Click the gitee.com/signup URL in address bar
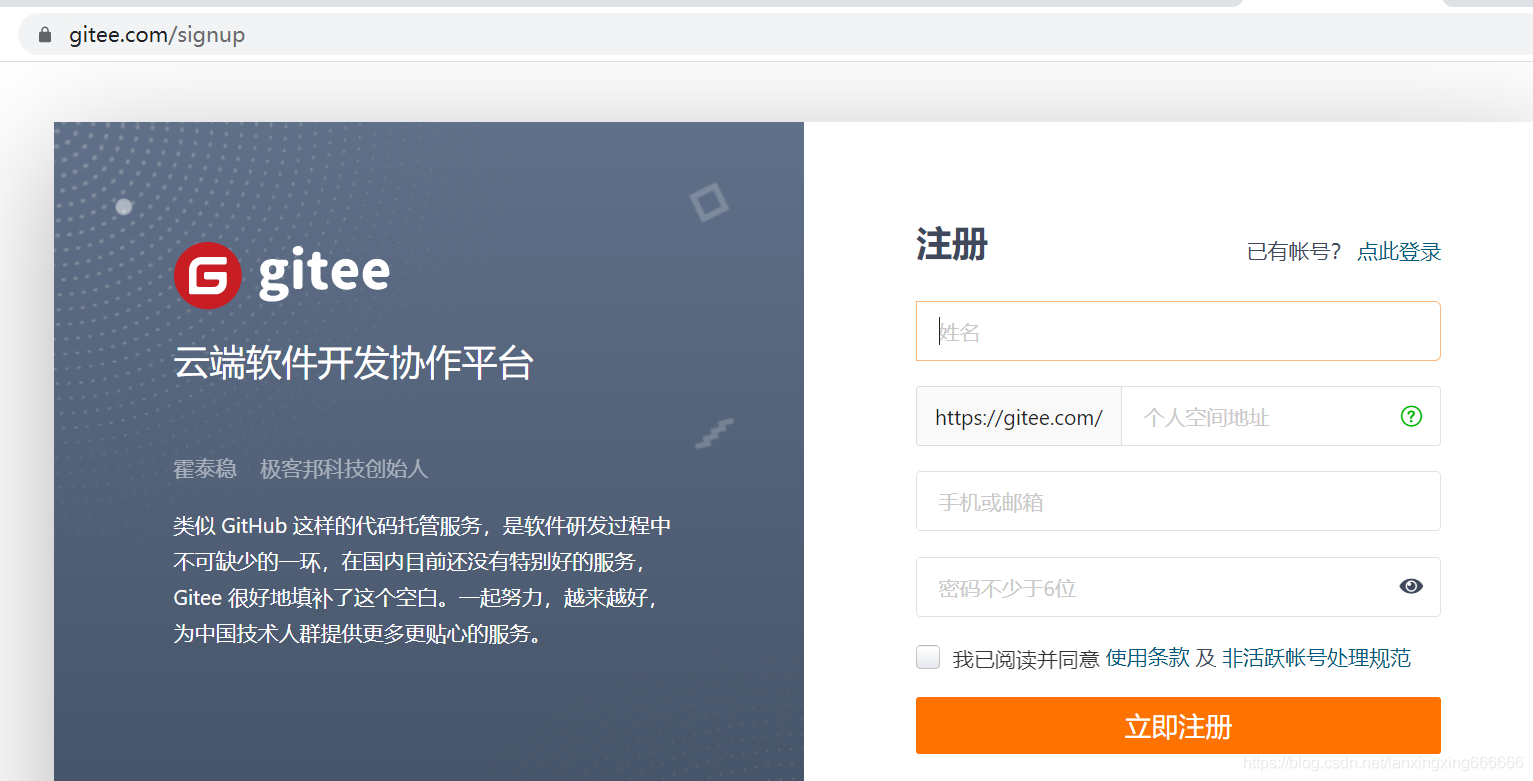This screenshot has width=1533, height=781. 157,35
